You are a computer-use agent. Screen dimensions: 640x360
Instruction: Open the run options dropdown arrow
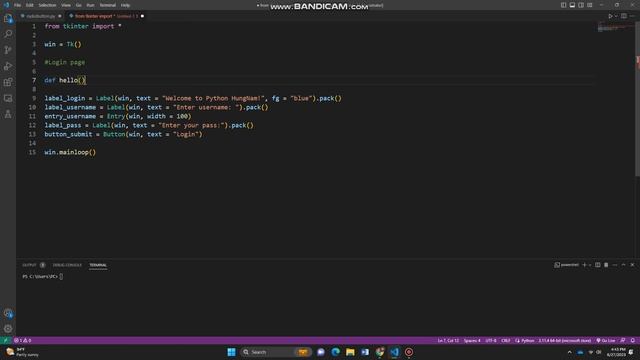(616, 16)
